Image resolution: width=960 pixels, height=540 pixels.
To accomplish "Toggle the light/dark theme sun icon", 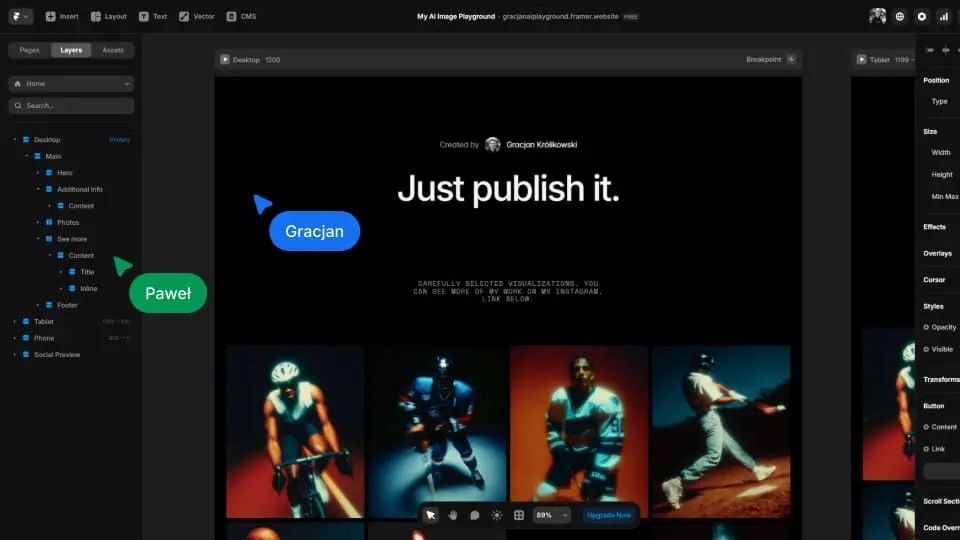I will point(497,515).
